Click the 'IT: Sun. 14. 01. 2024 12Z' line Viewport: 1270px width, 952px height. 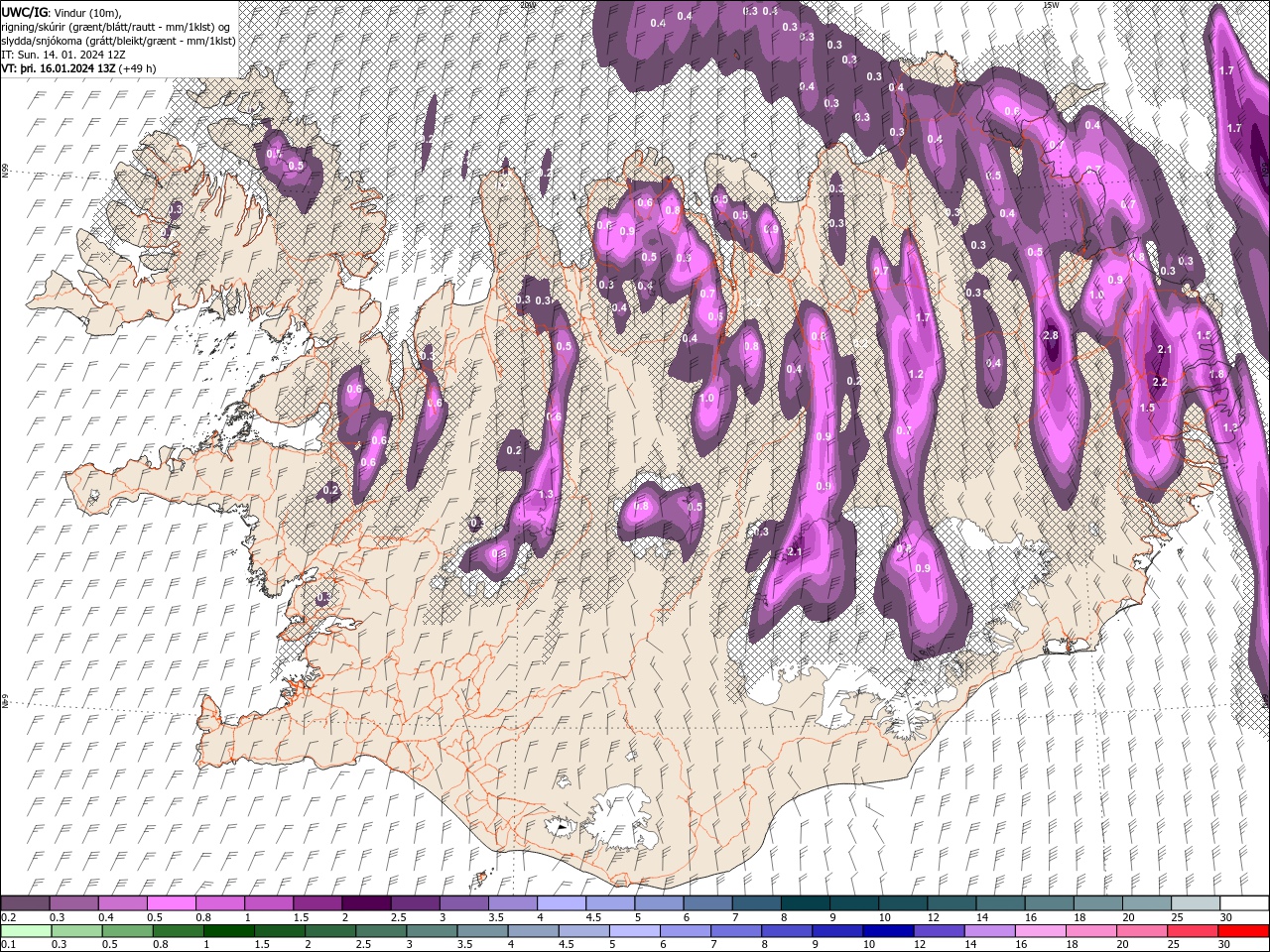tap(63, 55)
